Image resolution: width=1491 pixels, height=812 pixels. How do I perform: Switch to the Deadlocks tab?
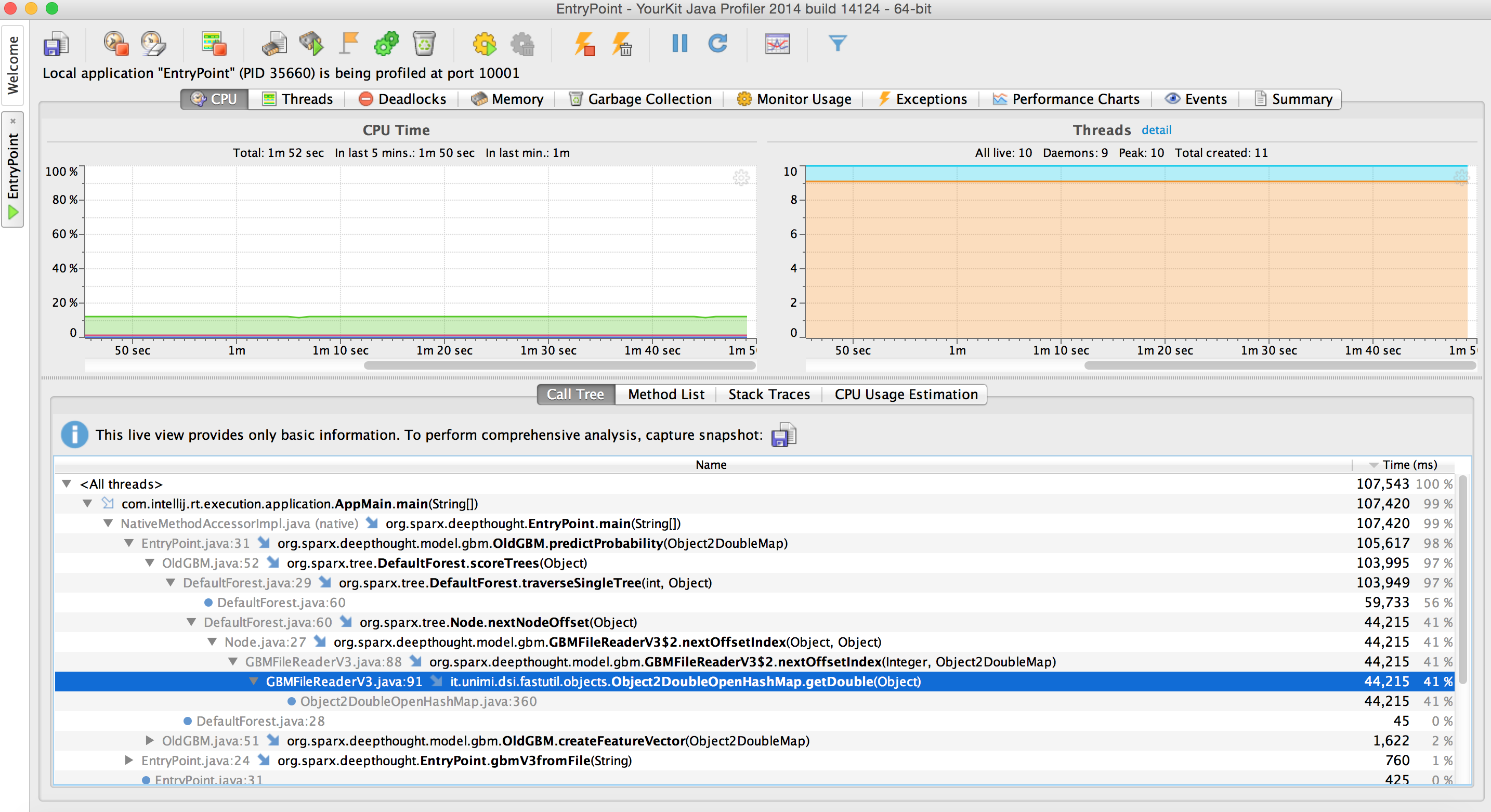[x=402, y=99]
